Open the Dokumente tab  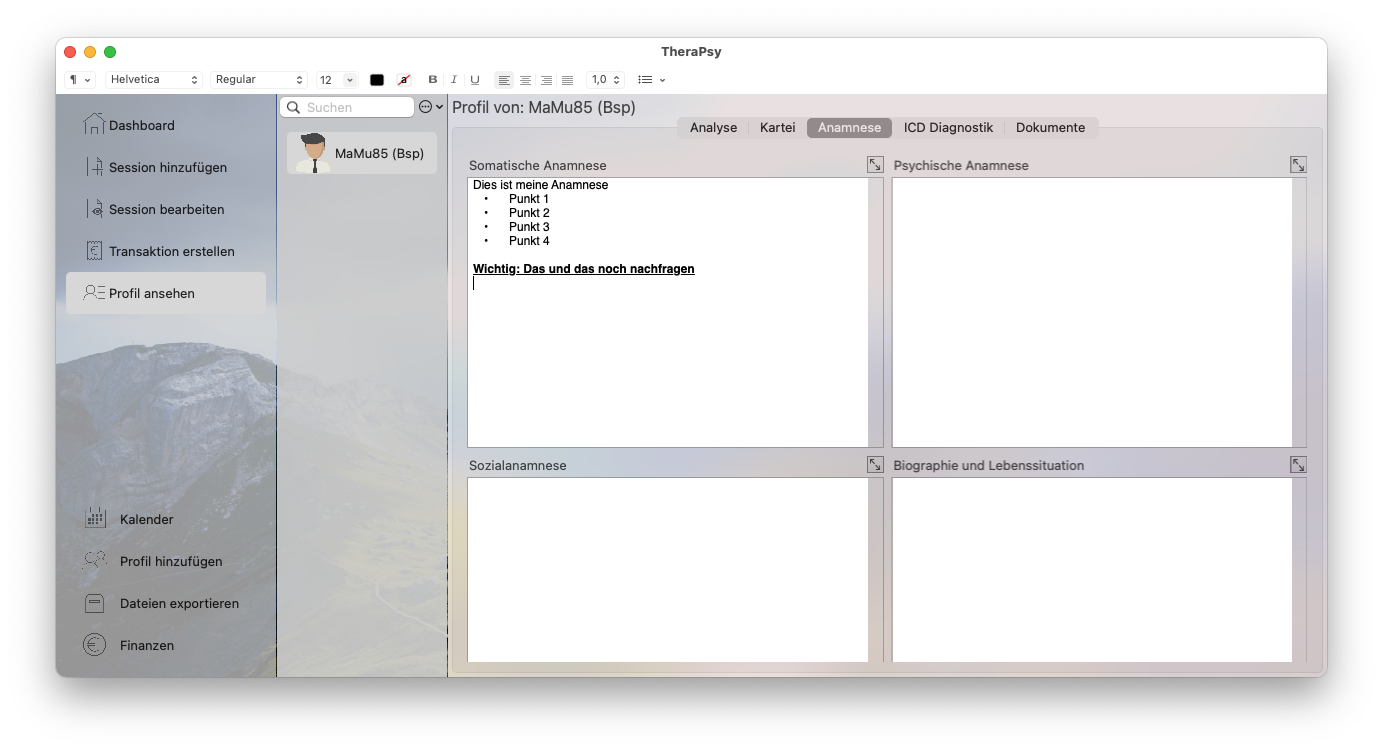coord(1051,128)
